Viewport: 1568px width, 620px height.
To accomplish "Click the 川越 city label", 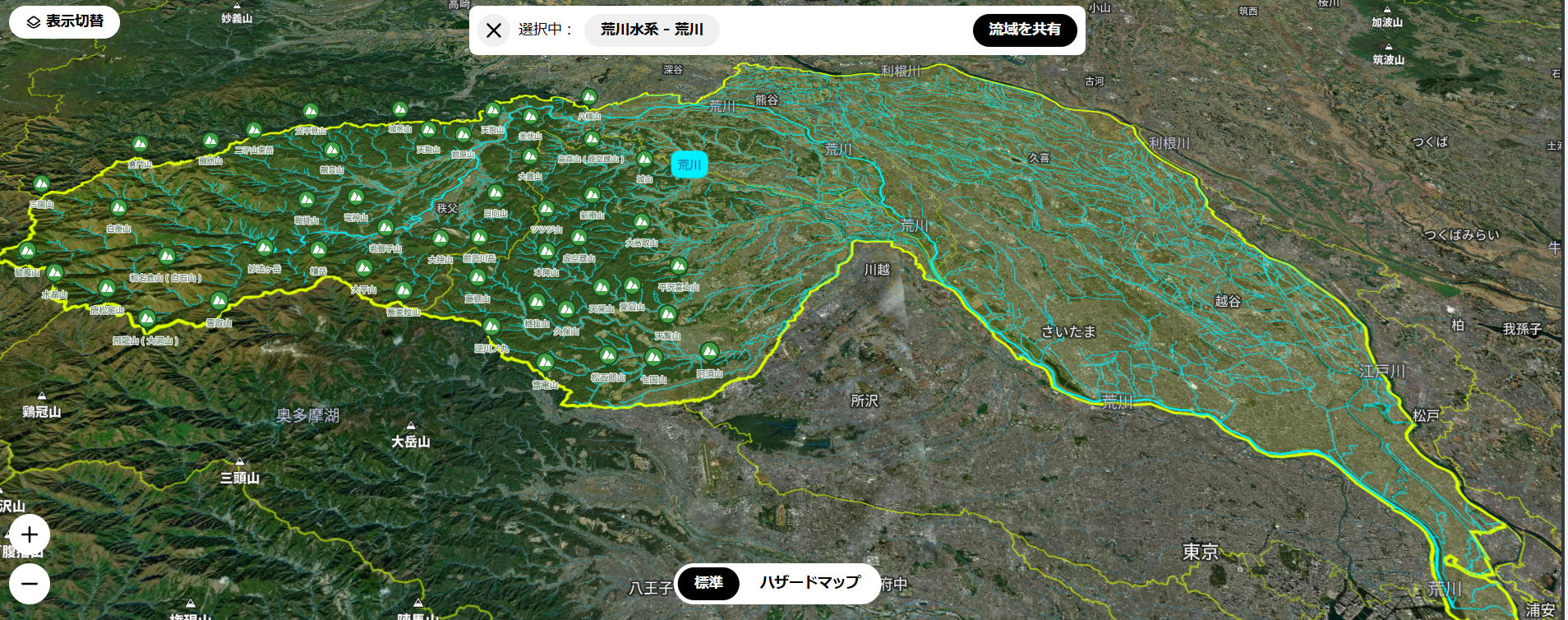I will [877, 270].
